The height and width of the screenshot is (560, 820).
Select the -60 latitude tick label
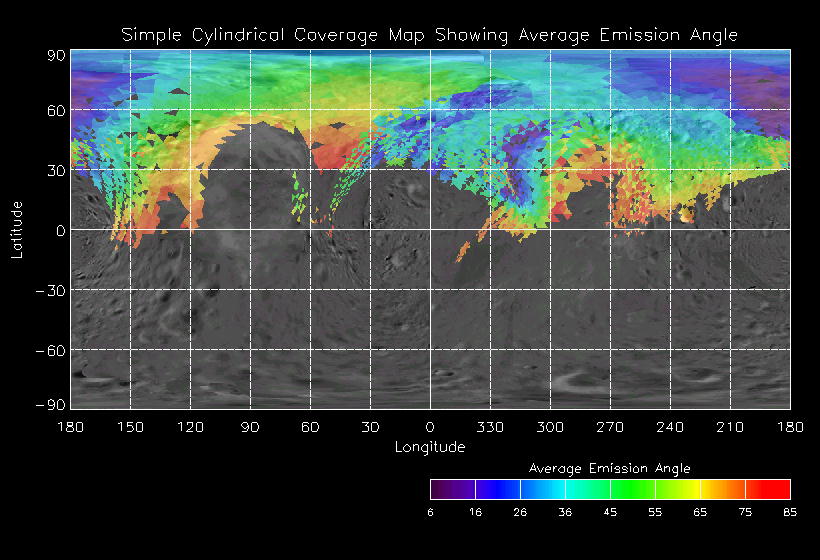pyautogui.click(x=48, y=350)
